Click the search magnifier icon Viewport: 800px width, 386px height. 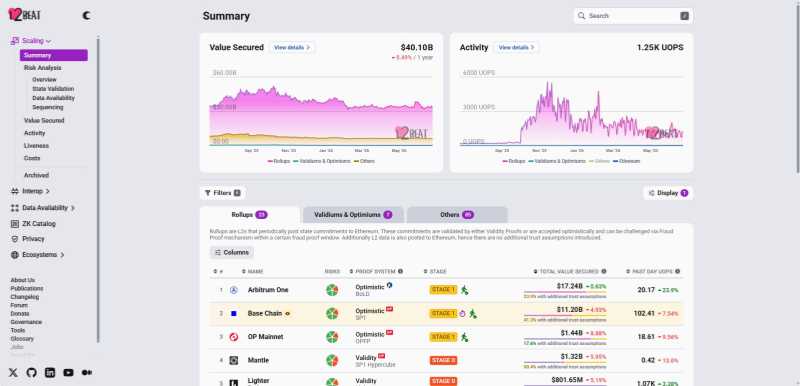tap(581, 16)
